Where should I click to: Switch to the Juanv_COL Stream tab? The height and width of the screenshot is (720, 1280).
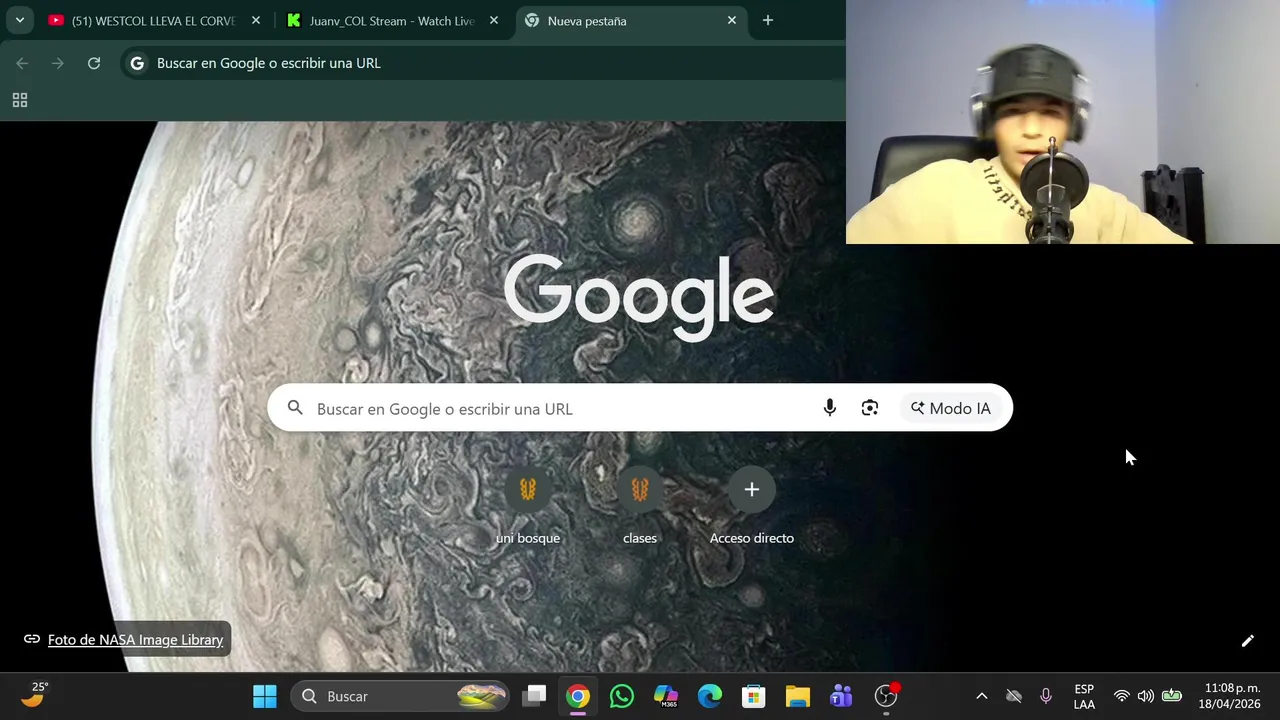392,20
